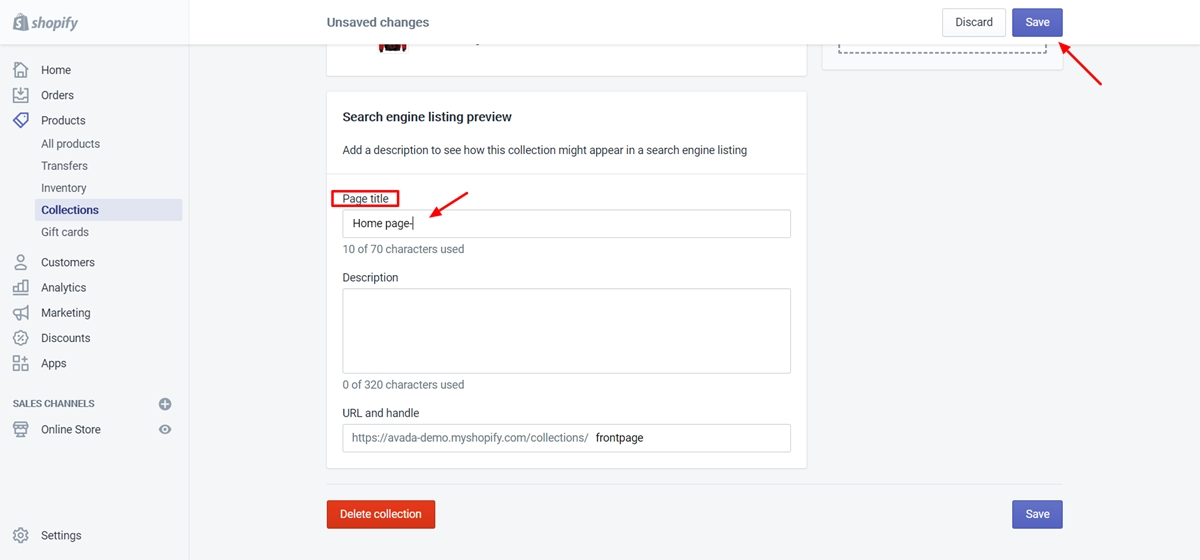Click the 10 of 70 characters text

point(403,249)
